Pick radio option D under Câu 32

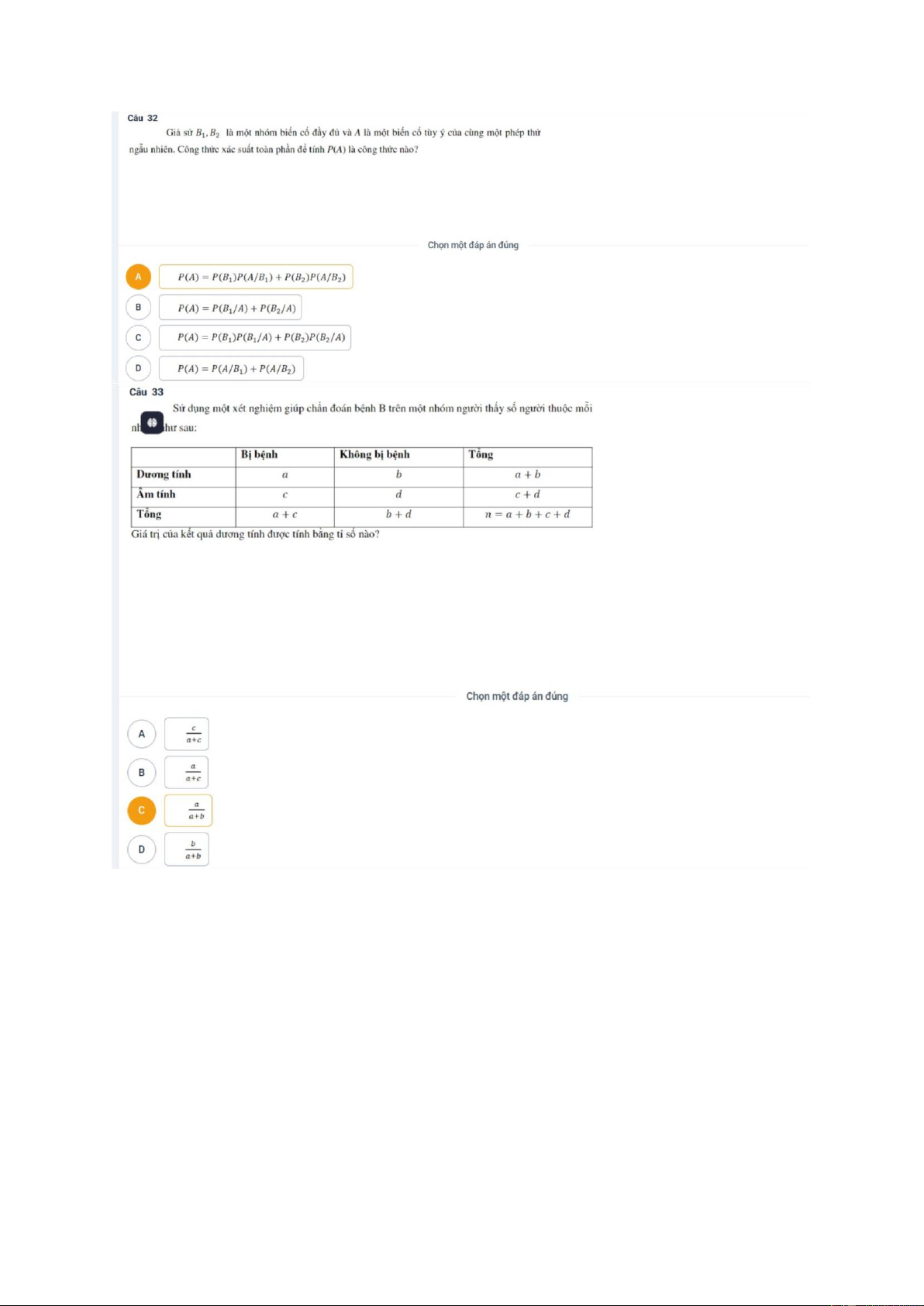138,368
